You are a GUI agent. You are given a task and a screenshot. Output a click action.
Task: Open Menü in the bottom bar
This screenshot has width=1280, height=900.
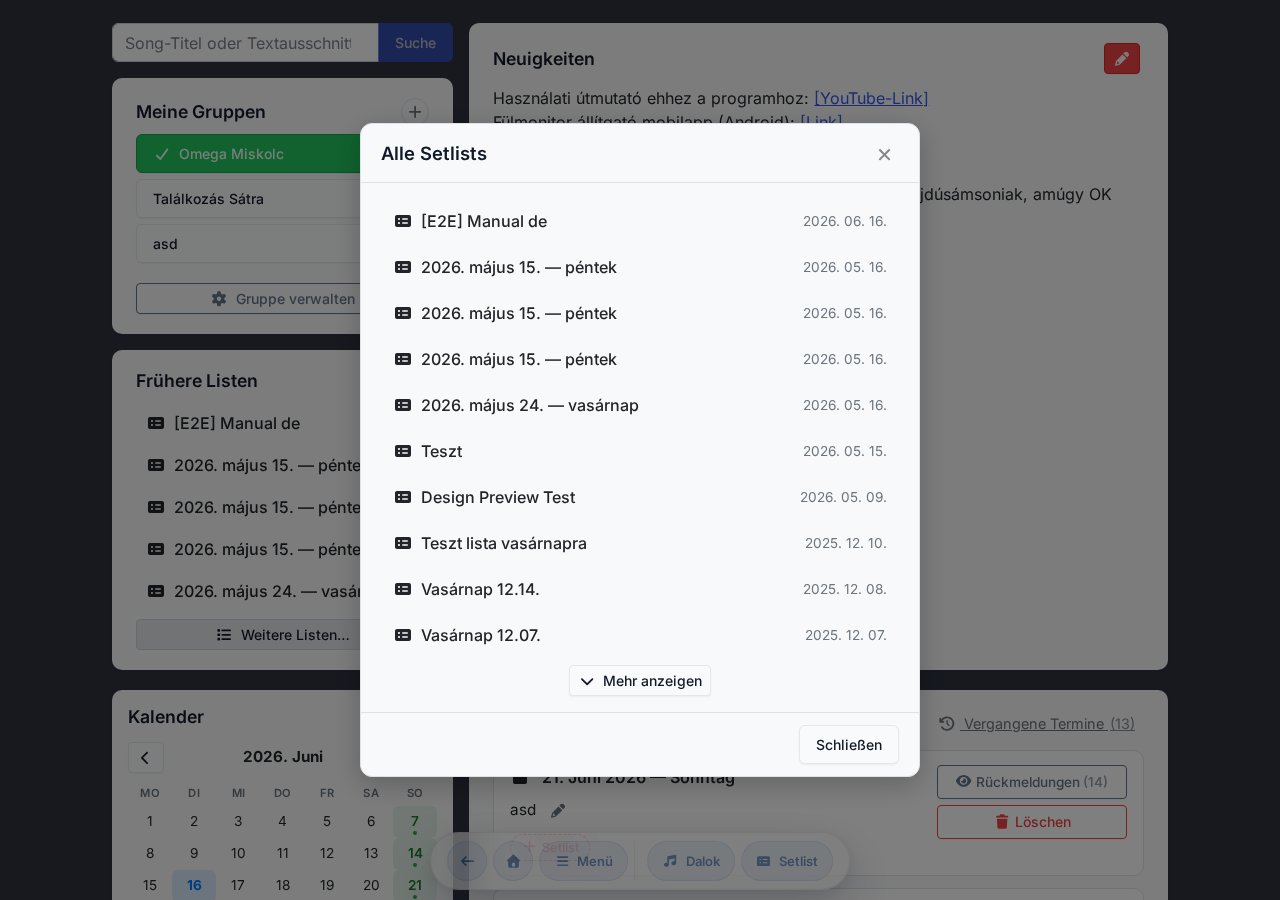click(584, 861)
